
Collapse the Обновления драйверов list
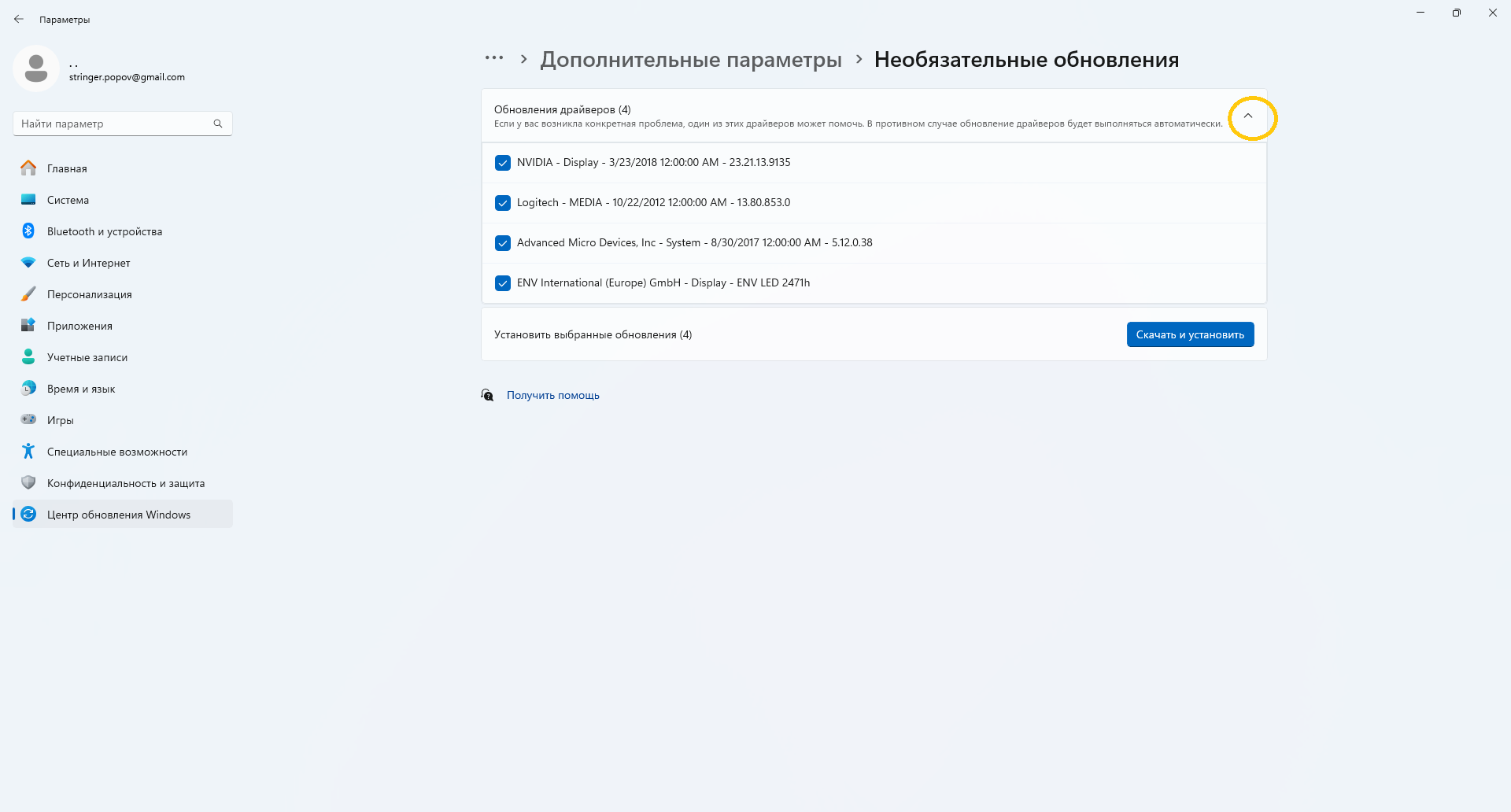pyautogui.click(x=1249, y=116)
